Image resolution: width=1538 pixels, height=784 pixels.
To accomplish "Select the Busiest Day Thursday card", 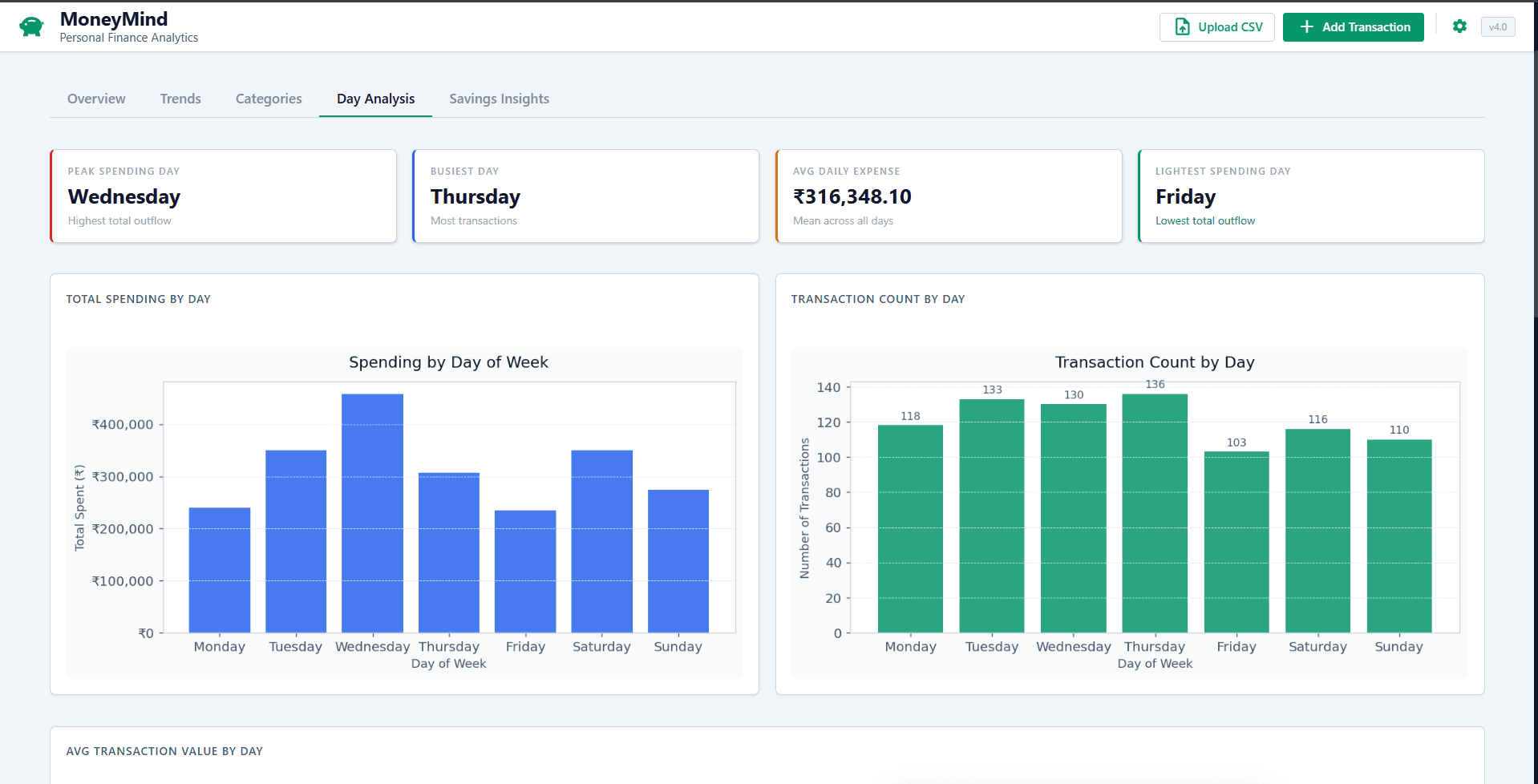I will coord(585,196).
